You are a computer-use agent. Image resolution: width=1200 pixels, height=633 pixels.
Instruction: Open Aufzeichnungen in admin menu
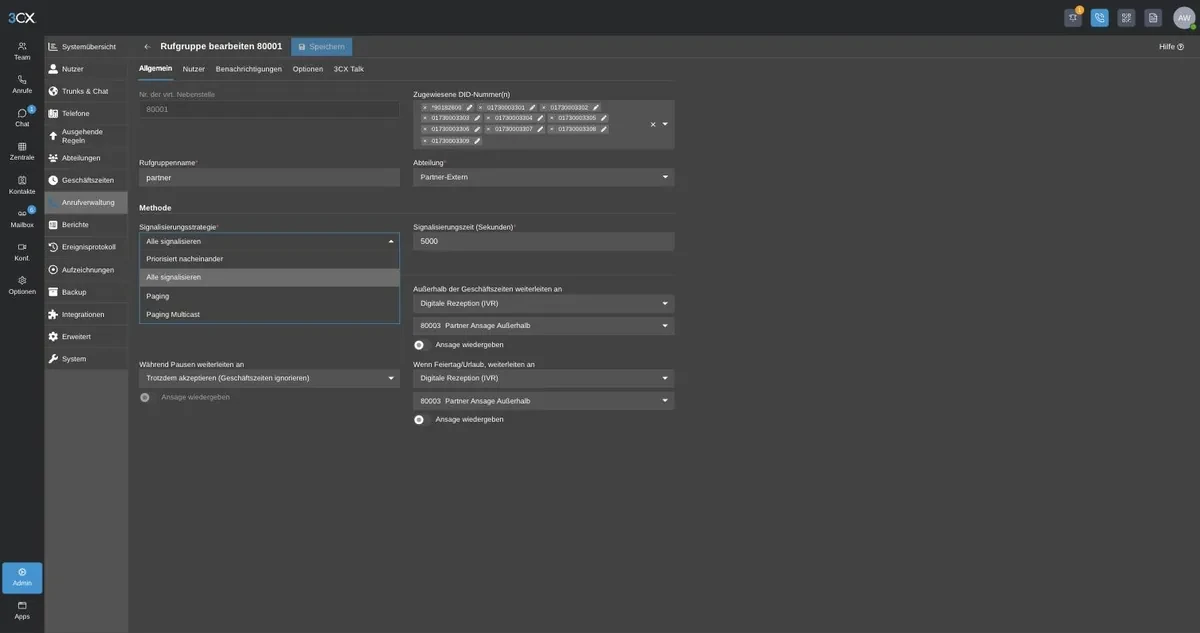(86, 270)
